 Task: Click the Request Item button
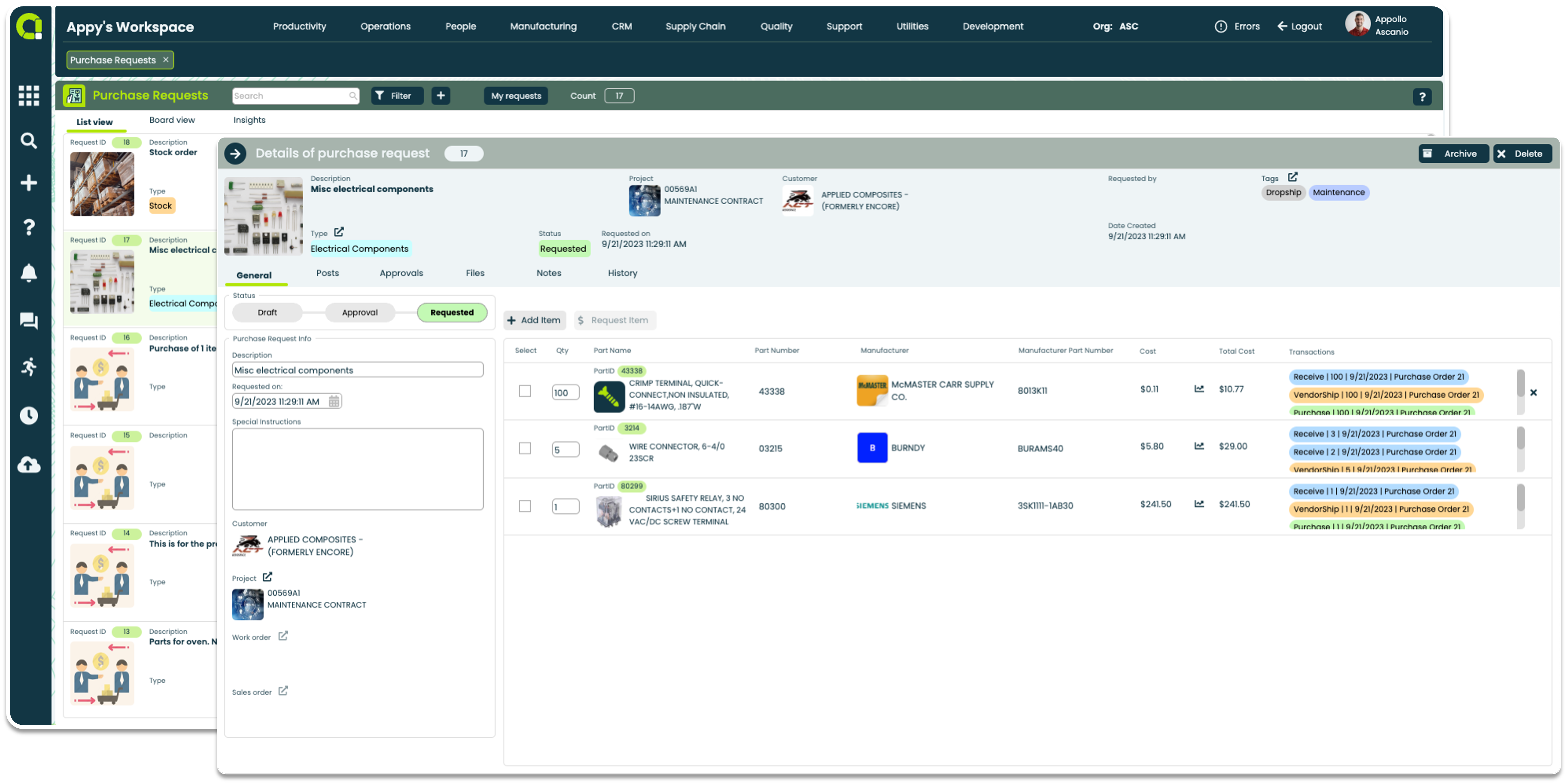point(614,320)
